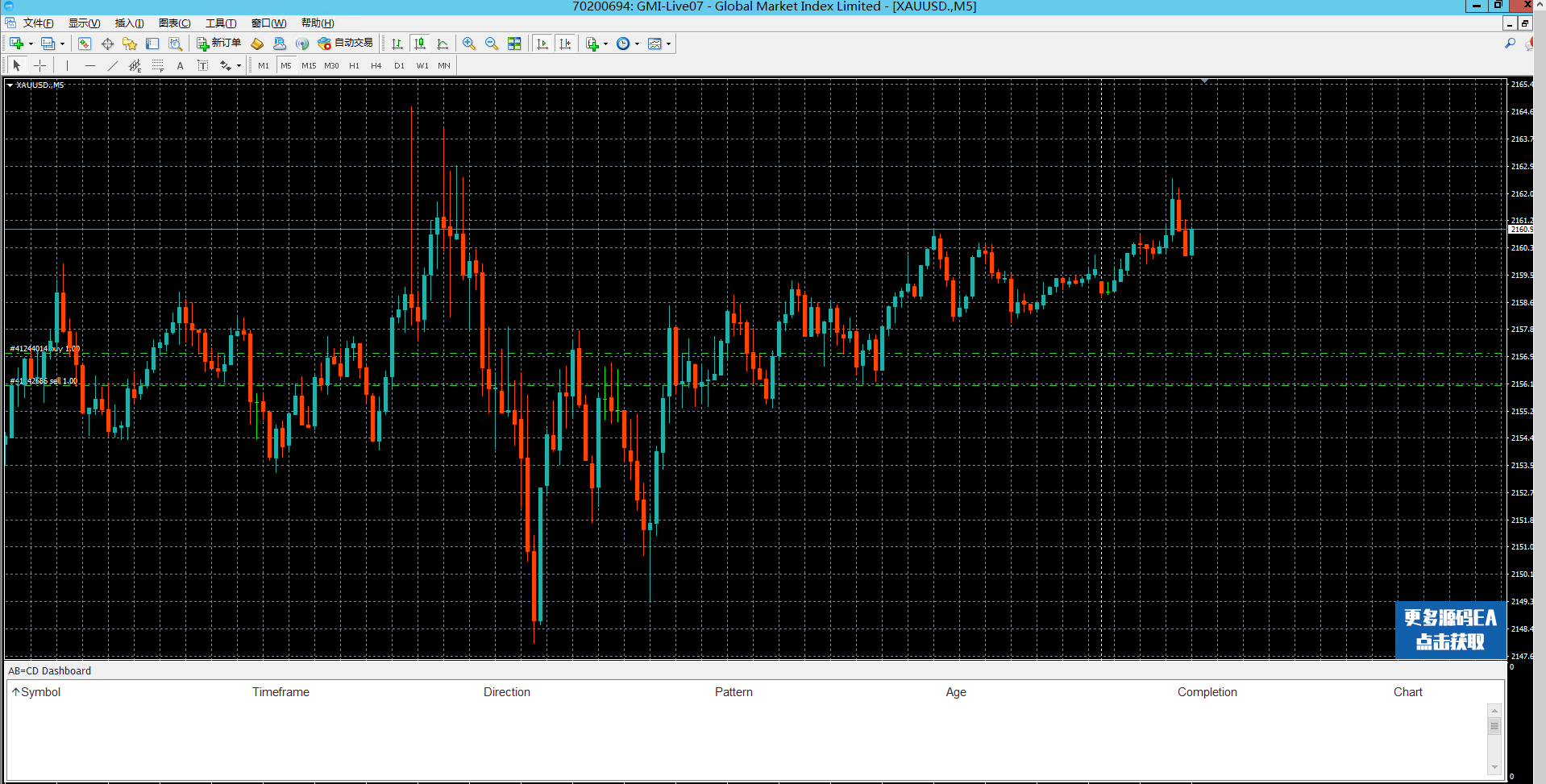Select the equidistant channel tool
The image size is (1546, 784).
pos(135,65)
